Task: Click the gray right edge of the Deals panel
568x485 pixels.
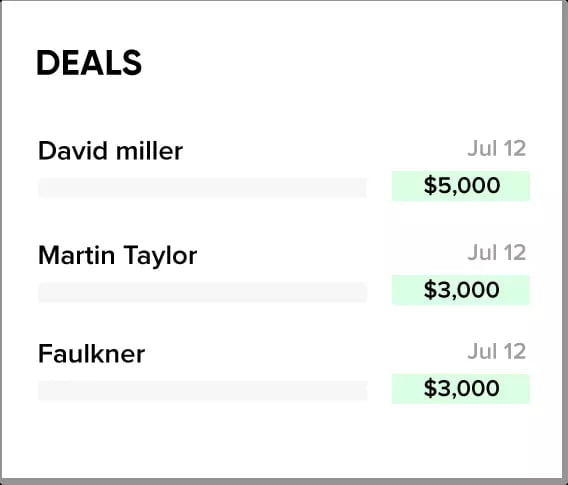Action: (x=565, y=239)
